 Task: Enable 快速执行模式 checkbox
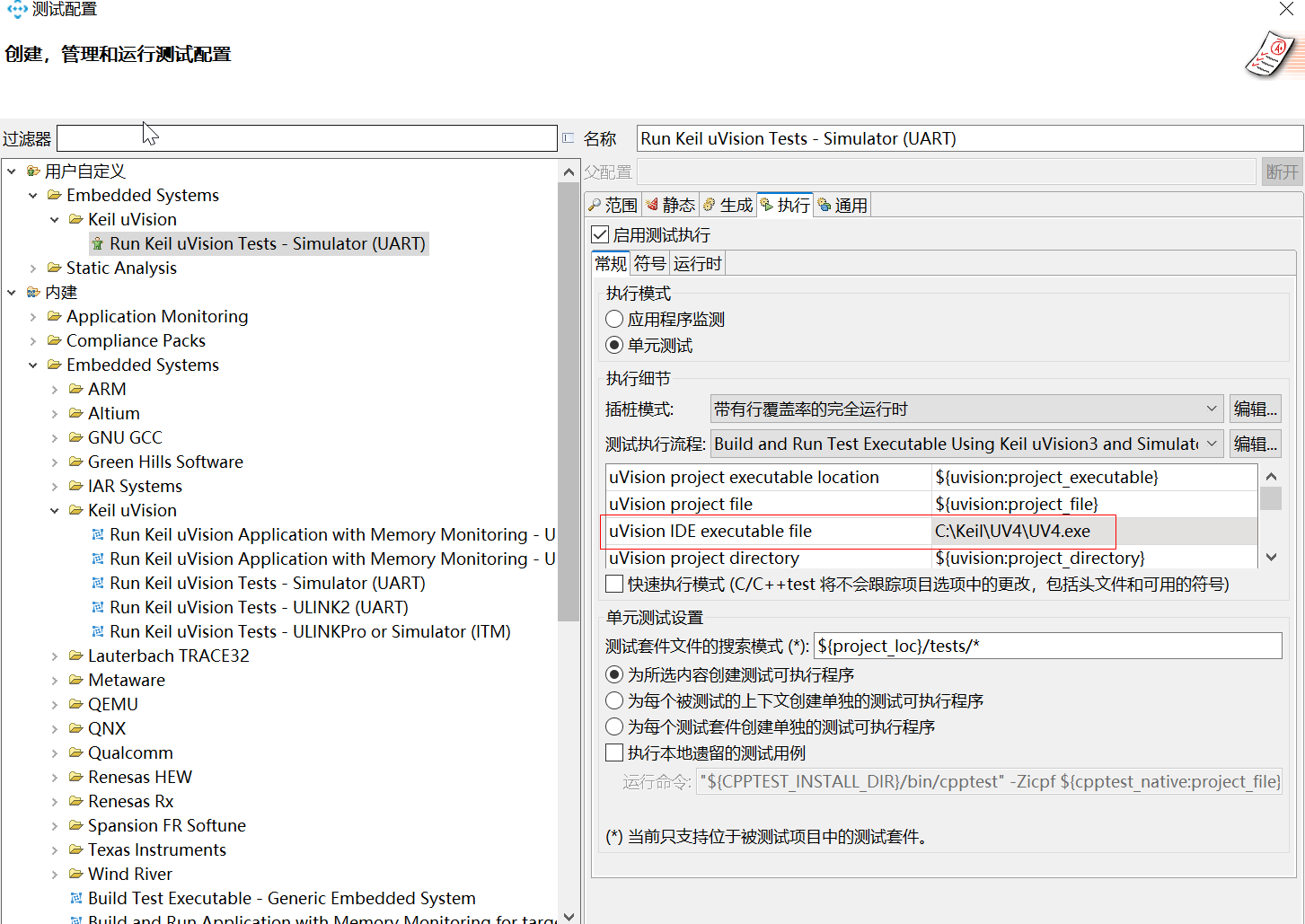coord(614,584)
